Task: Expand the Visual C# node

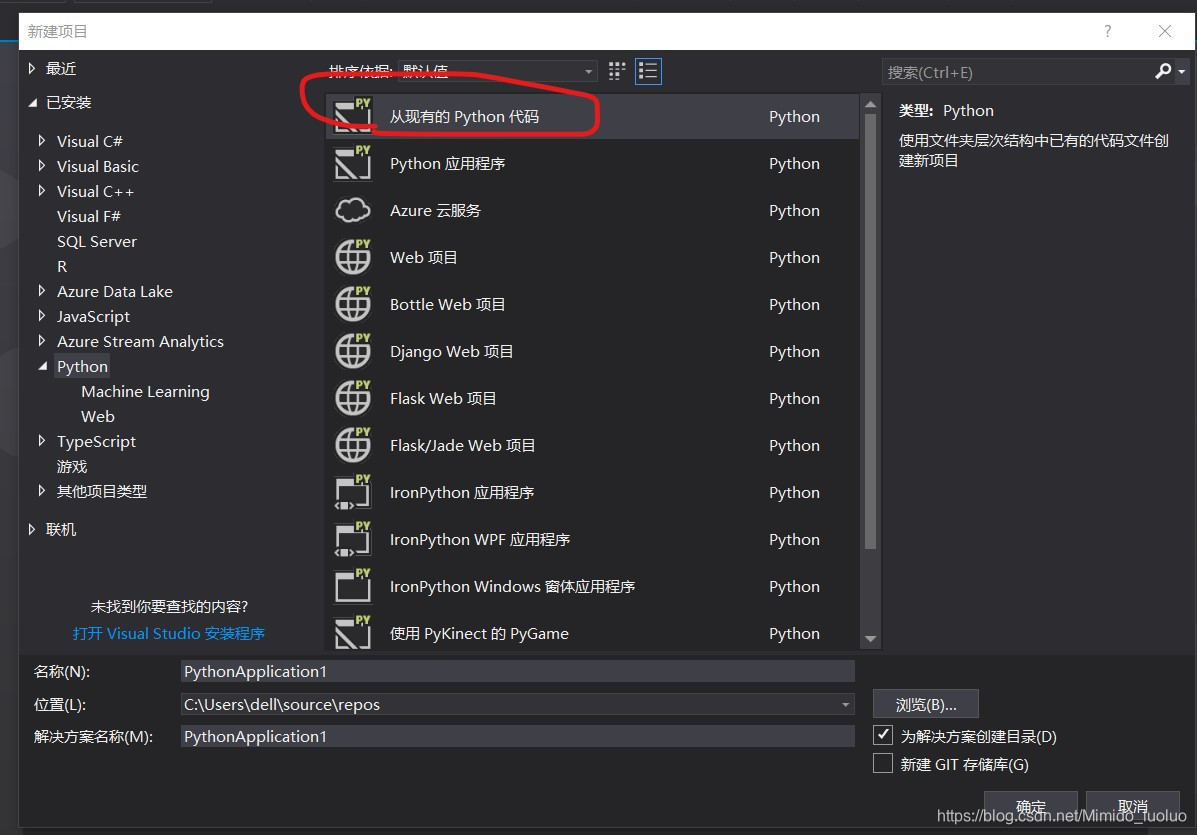Action: (x=41, y=140)
